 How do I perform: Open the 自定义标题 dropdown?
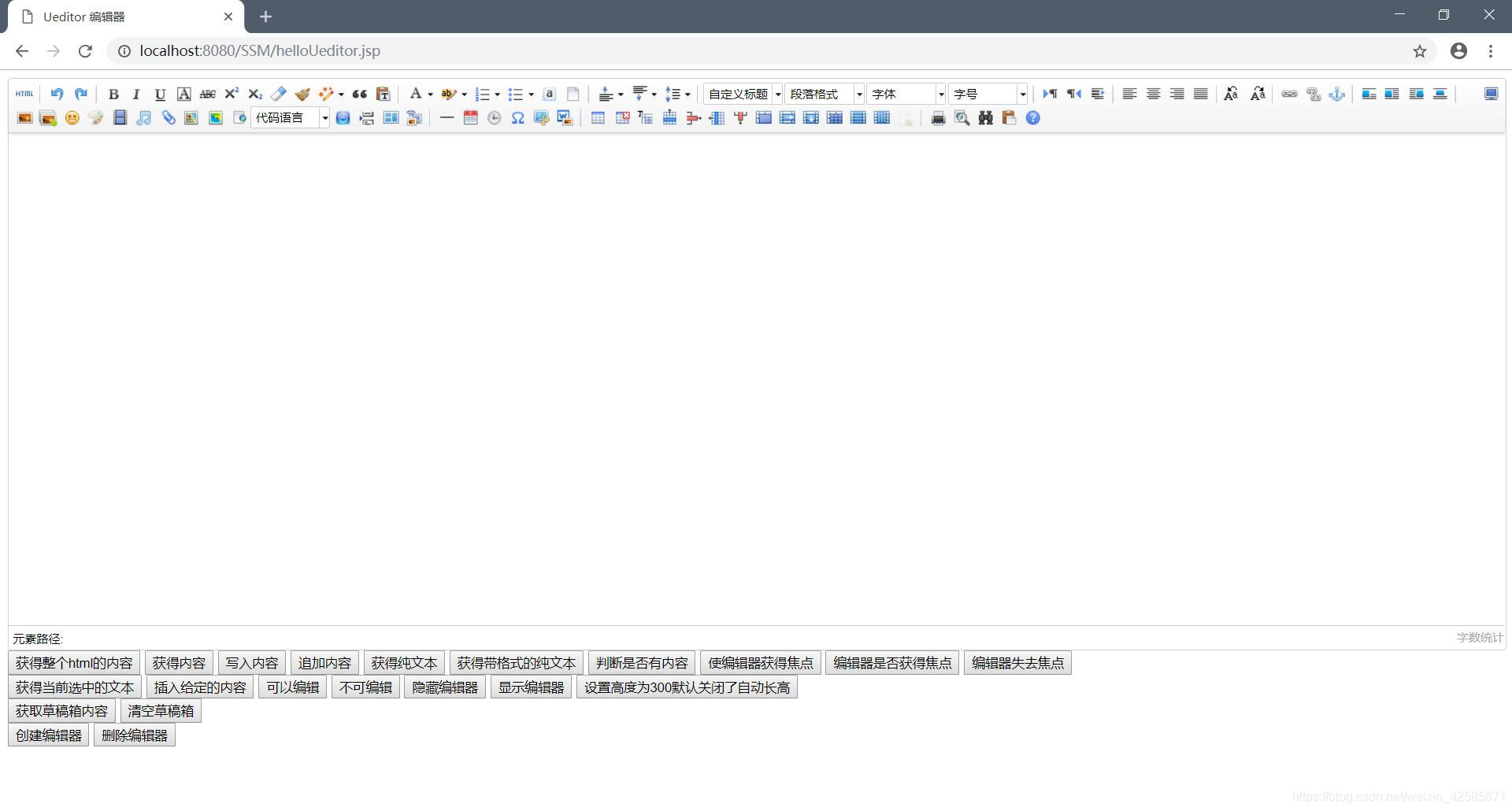click(743, 94)
